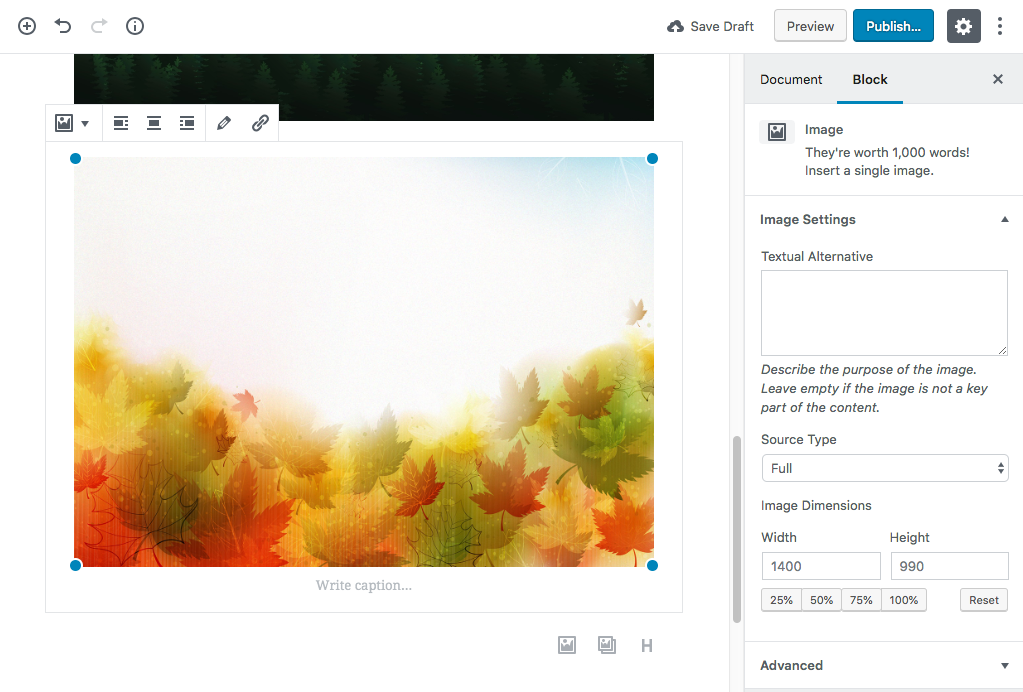The width and height of the screenshot is (1023, 692).
Task: Click the image block type icon in the block toolbar
Action: pos(64,123)
